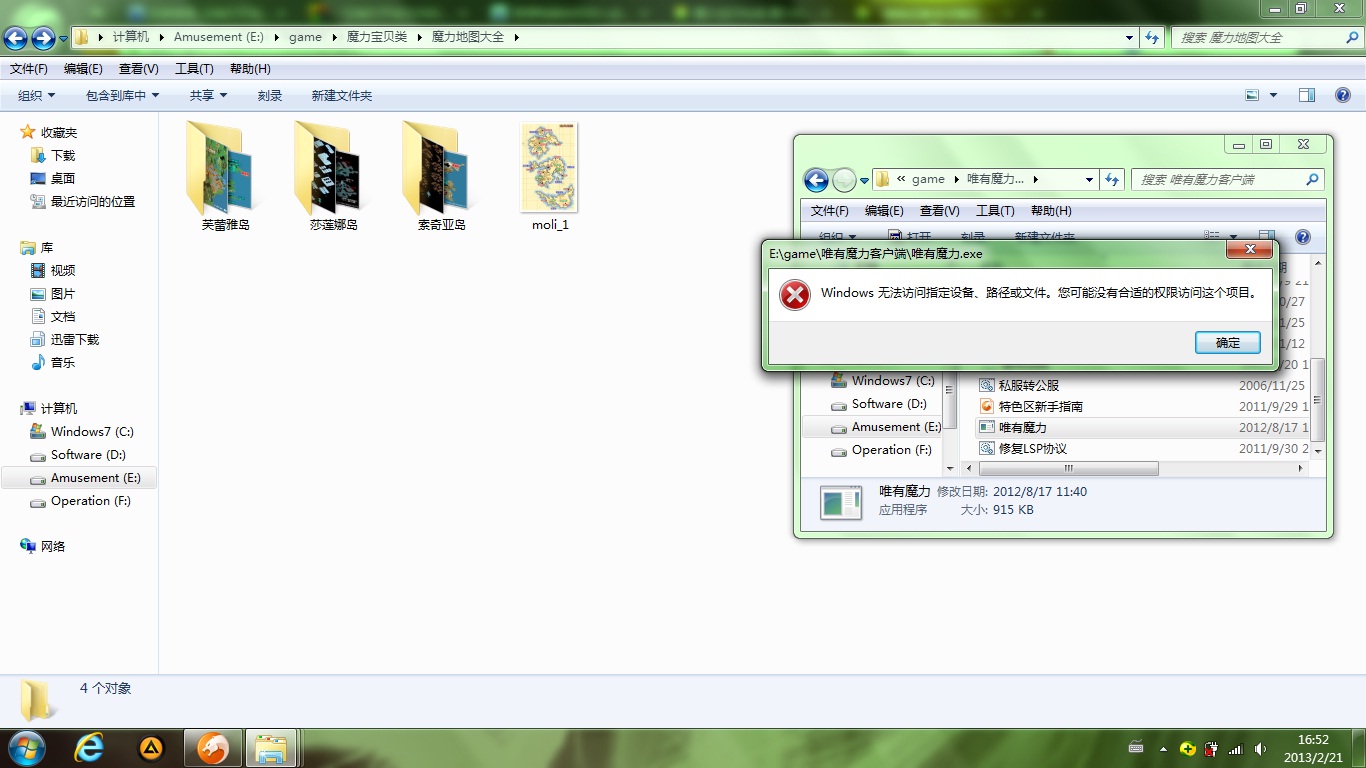The height and width of the screenshot is (768, 1366).
Task: Click the back arrow in main Explorer window
Action: click(16, 38)
